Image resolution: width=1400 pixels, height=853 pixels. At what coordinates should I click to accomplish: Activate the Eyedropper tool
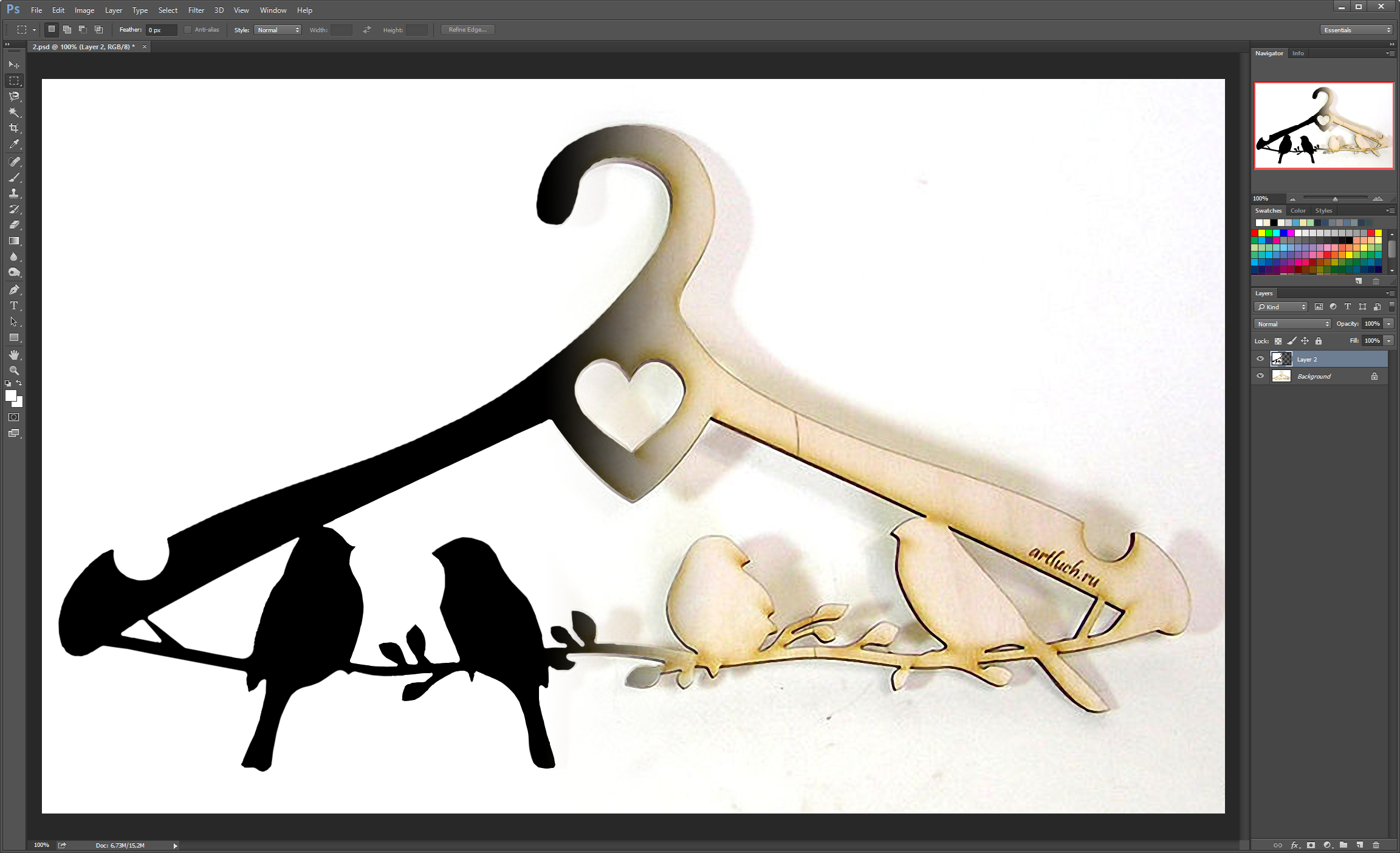[x=14, y=144]
